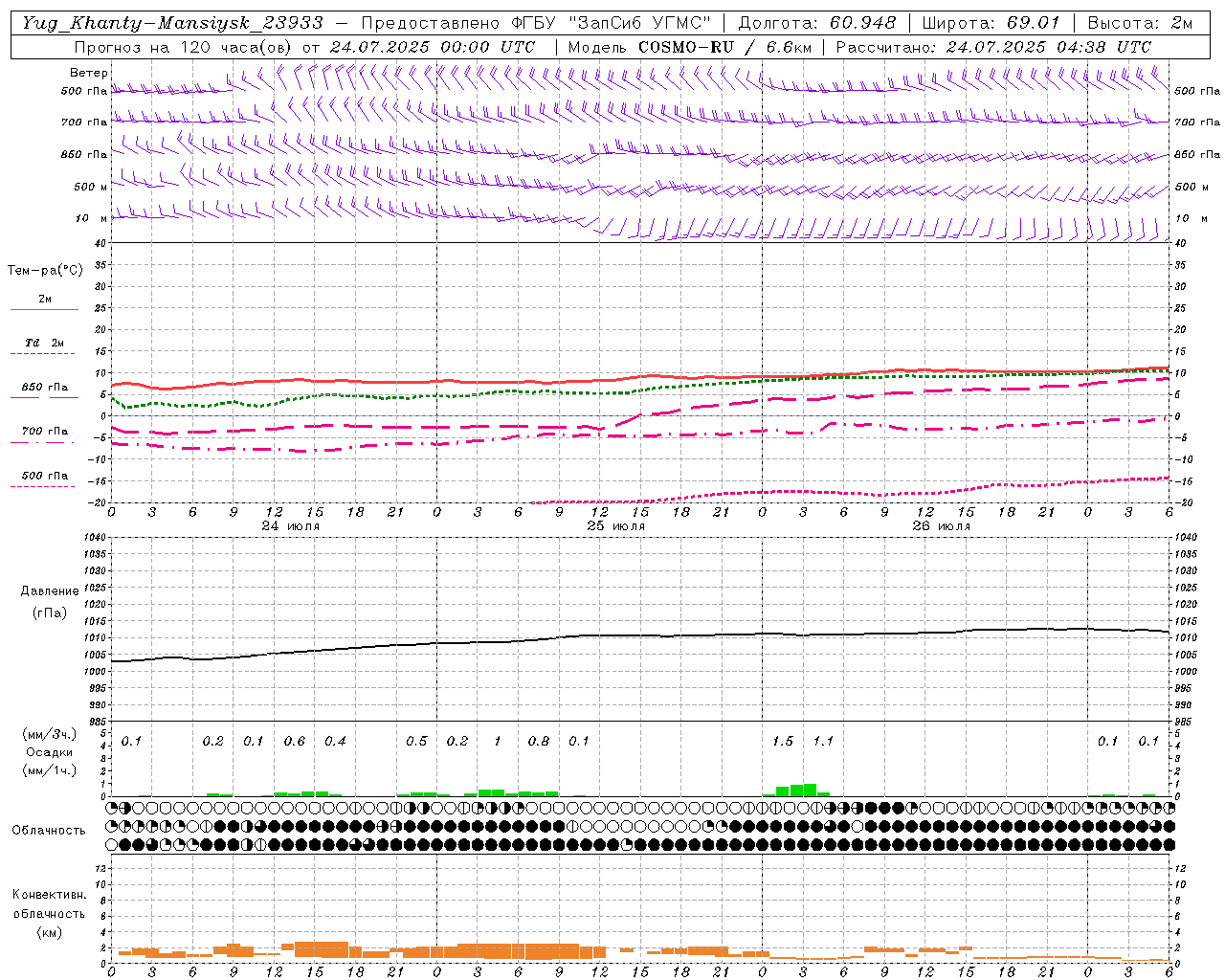Image resolution: width=1225 pixels, height=980 pixels.
Task: Click the Облачность row label
Action: click(49, 831)
